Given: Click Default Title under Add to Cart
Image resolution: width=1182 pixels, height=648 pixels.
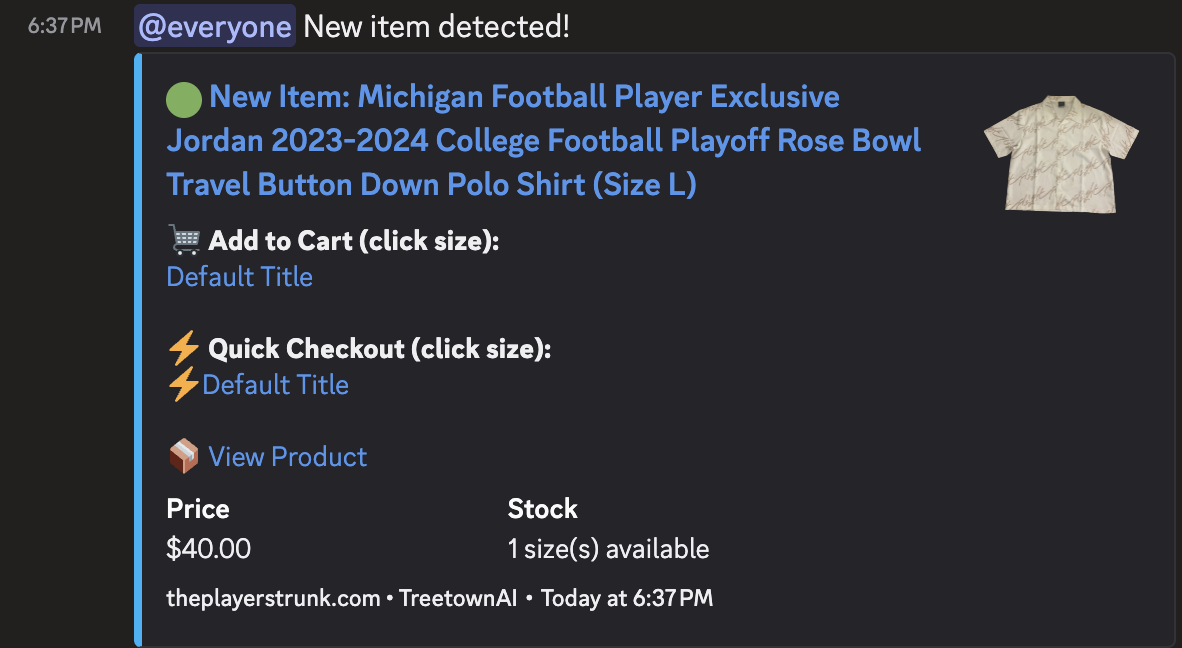Looking at the screenshot, I should pyautogui.click(x=240, y=277).
